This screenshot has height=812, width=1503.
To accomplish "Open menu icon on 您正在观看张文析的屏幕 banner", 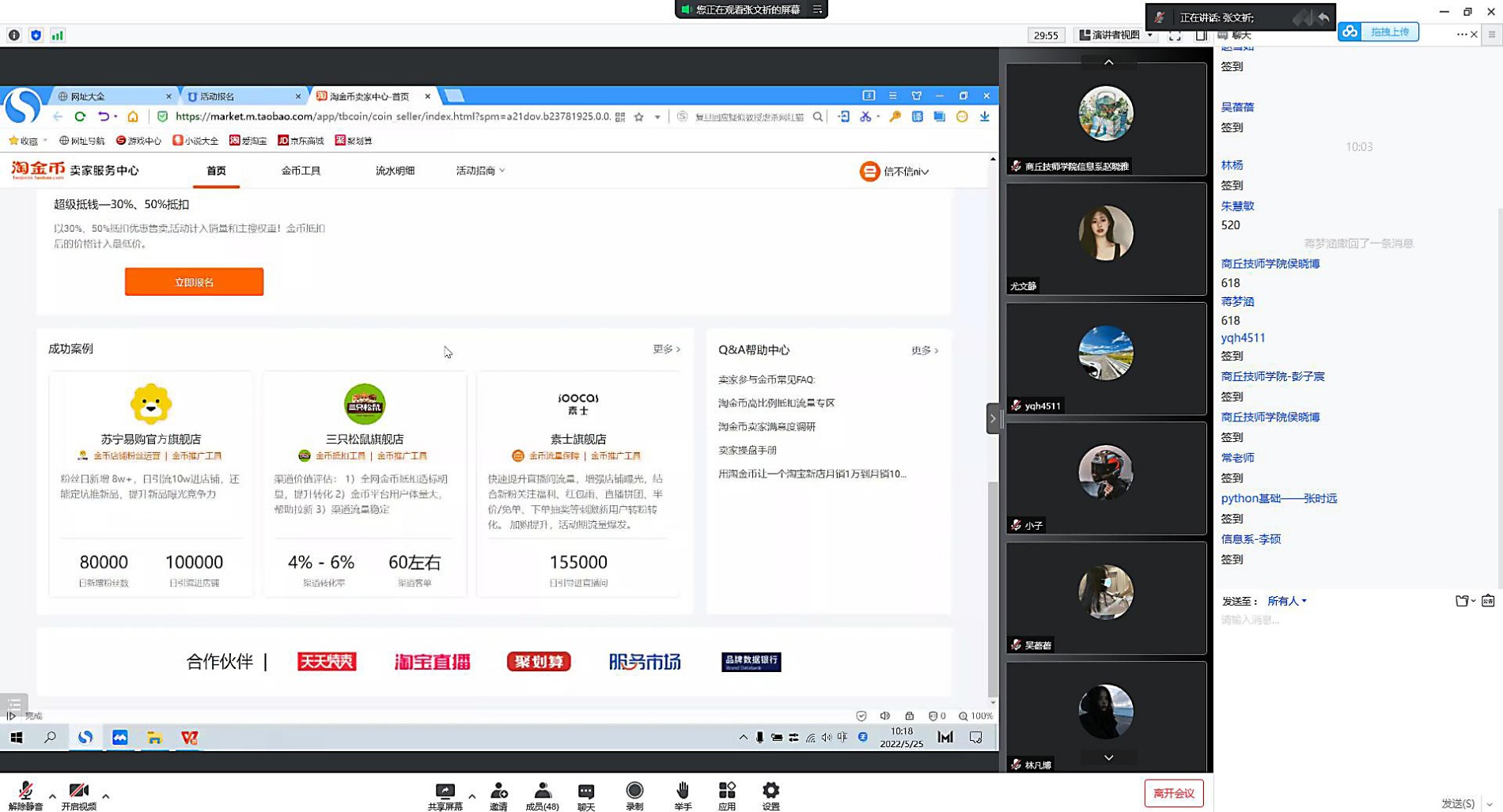I will pos(817,9).
